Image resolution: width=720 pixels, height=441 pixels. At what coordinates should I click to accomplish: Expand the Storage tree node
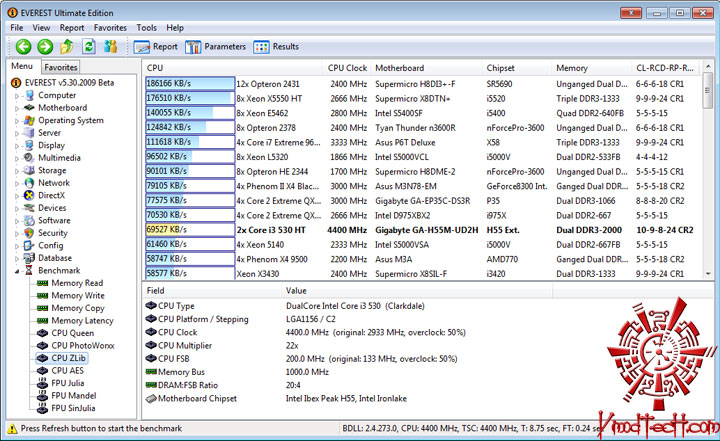point(17,171)
